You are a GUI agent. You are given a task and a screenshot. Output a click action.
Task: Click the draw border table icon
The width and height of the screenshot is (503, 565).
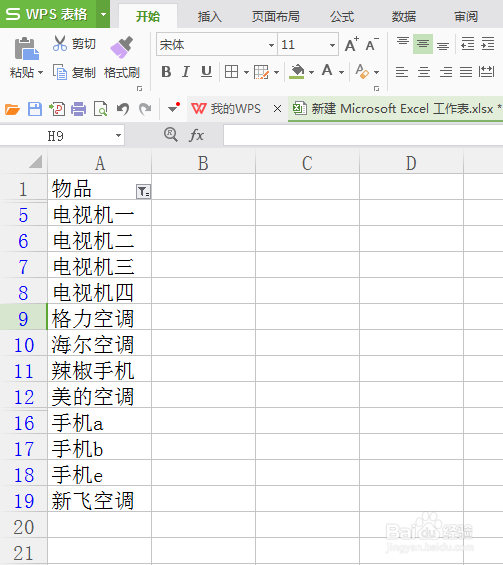[261, 72]
